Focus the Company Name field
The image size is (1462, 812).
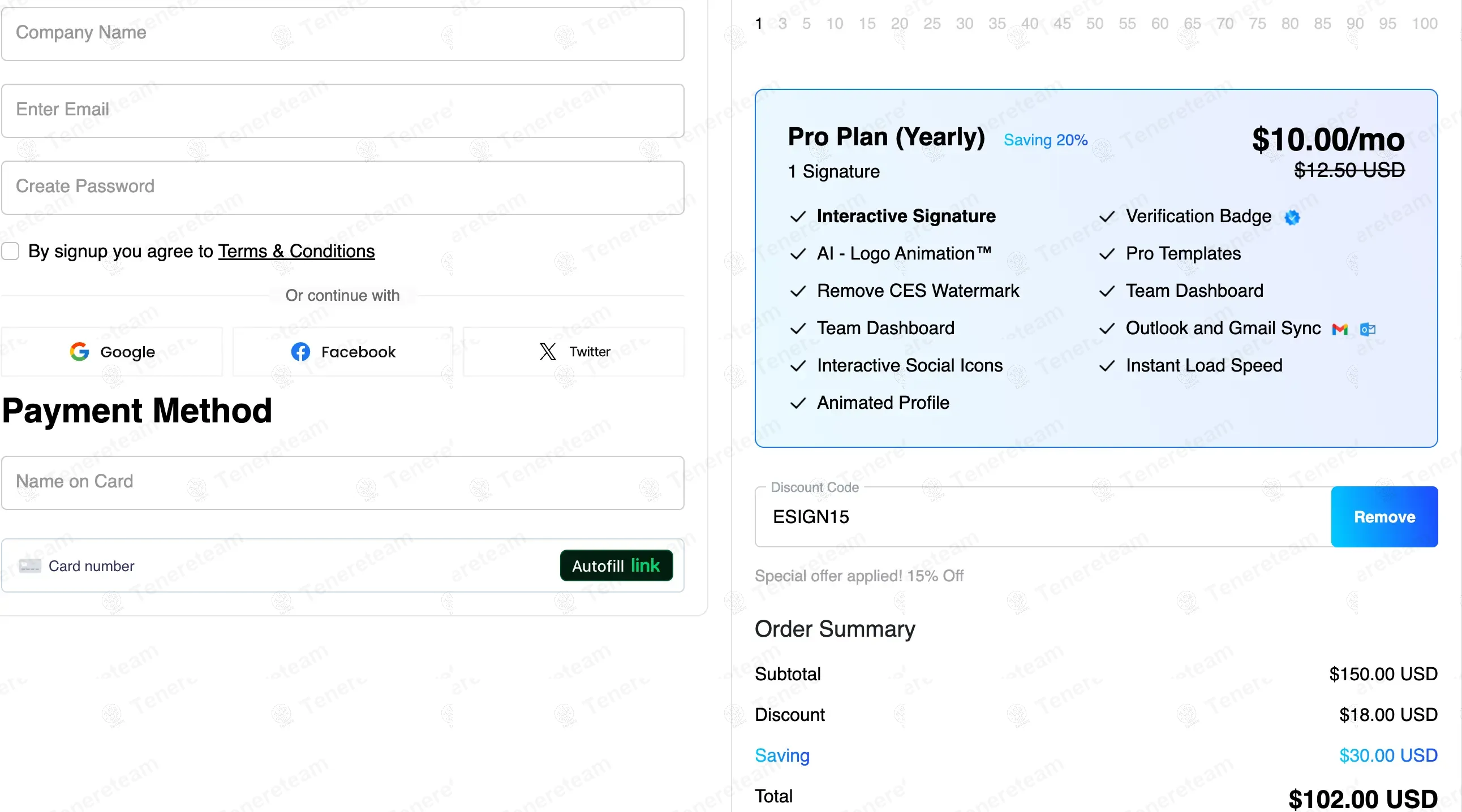342,33
